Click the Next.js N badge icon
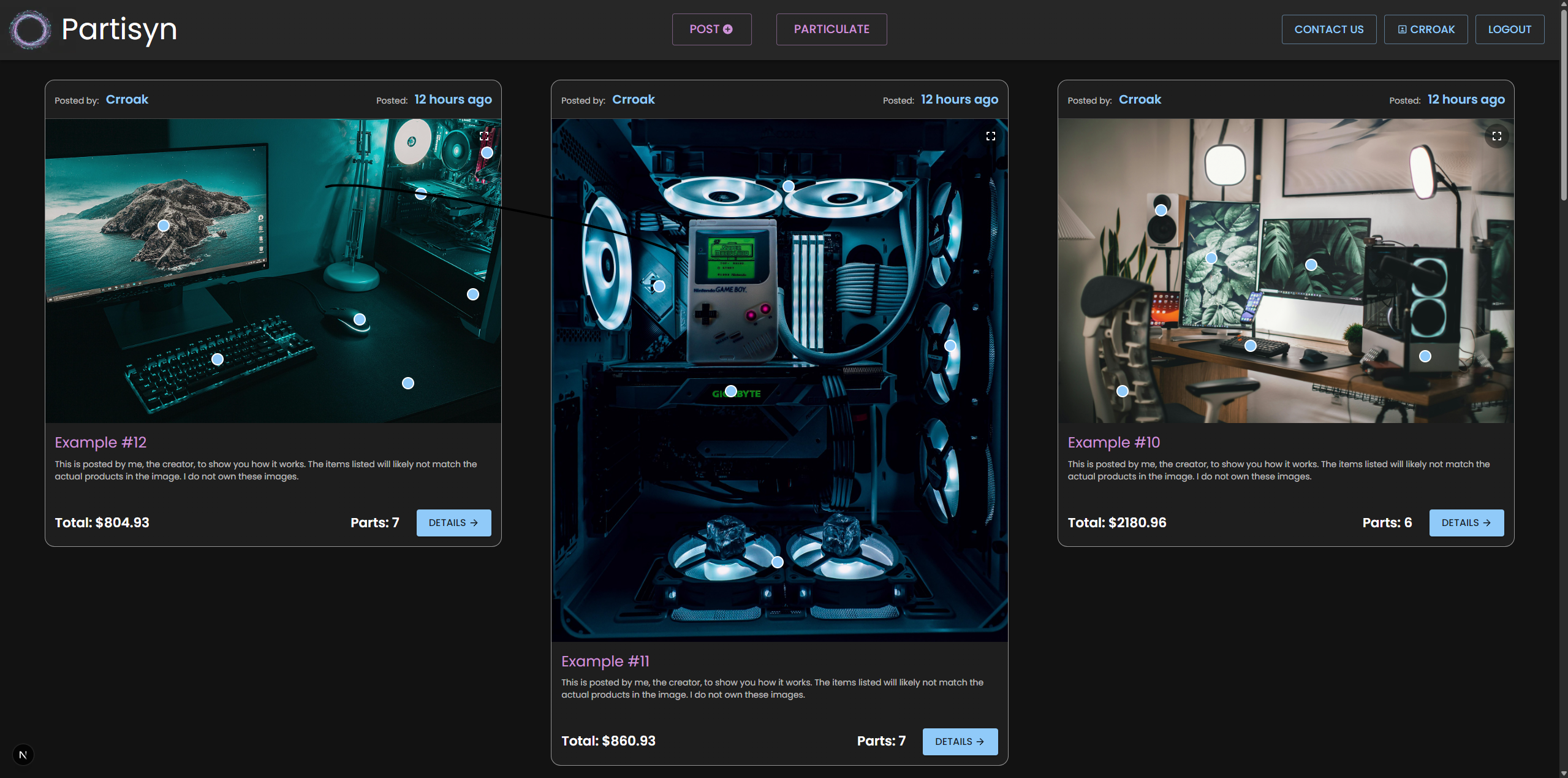The height and width of the screenshot is (778, 1568). pyautogui.click(x=23, y=755)
